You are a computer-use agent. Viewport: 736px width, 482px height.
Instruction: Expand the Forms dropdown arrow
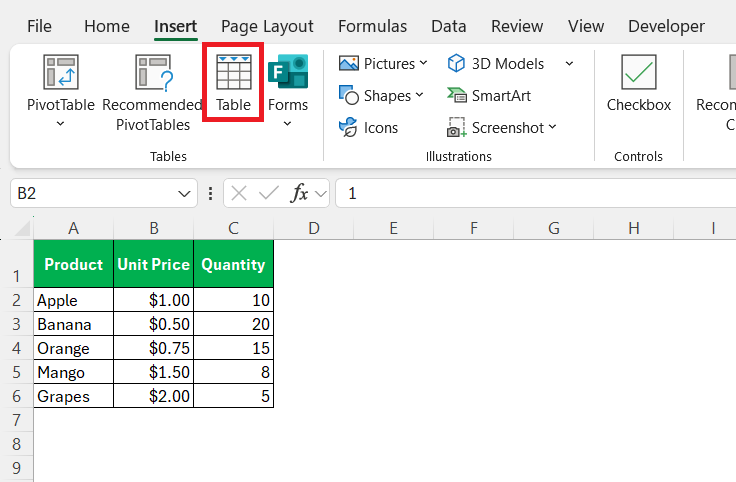click(288, 124)
